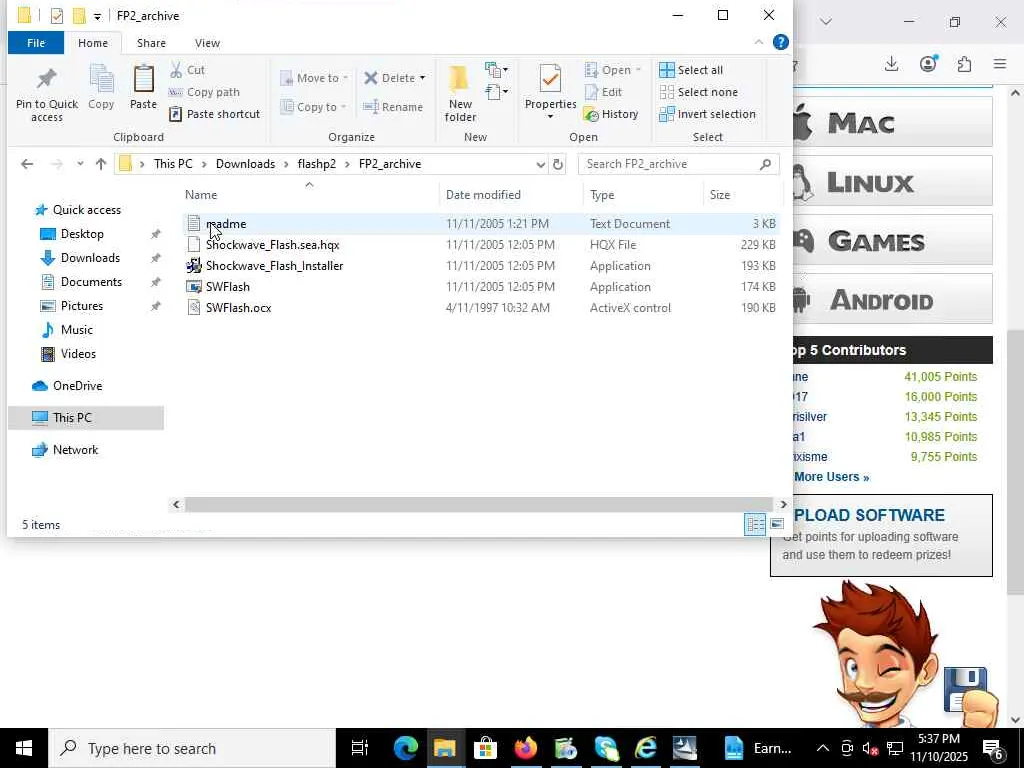Open browser hamburger menu icon

[1000, 64]
